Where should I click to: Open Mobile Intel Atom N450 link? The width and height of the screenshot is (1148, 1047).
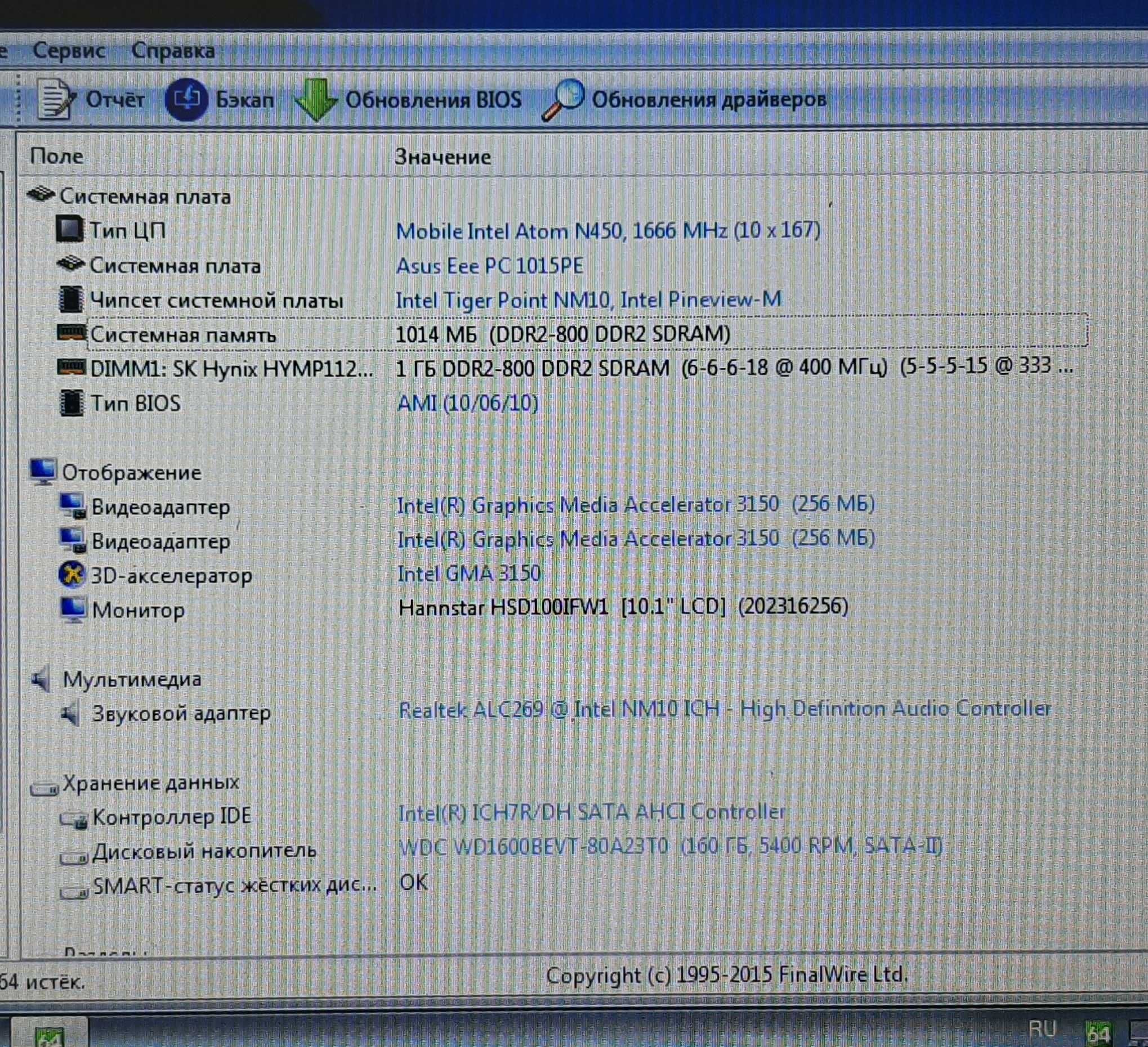608,231
